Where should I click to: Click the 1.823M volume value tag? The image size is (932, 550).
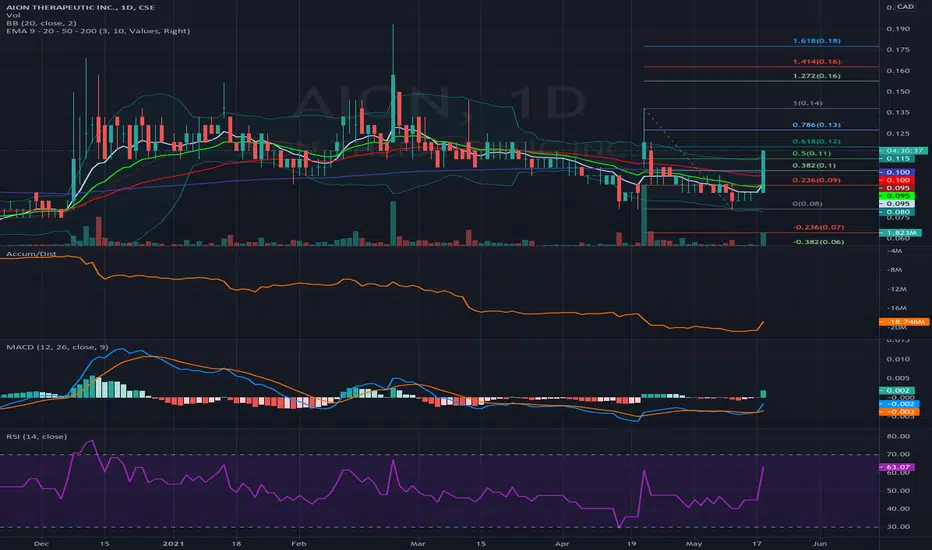[900, 232]
